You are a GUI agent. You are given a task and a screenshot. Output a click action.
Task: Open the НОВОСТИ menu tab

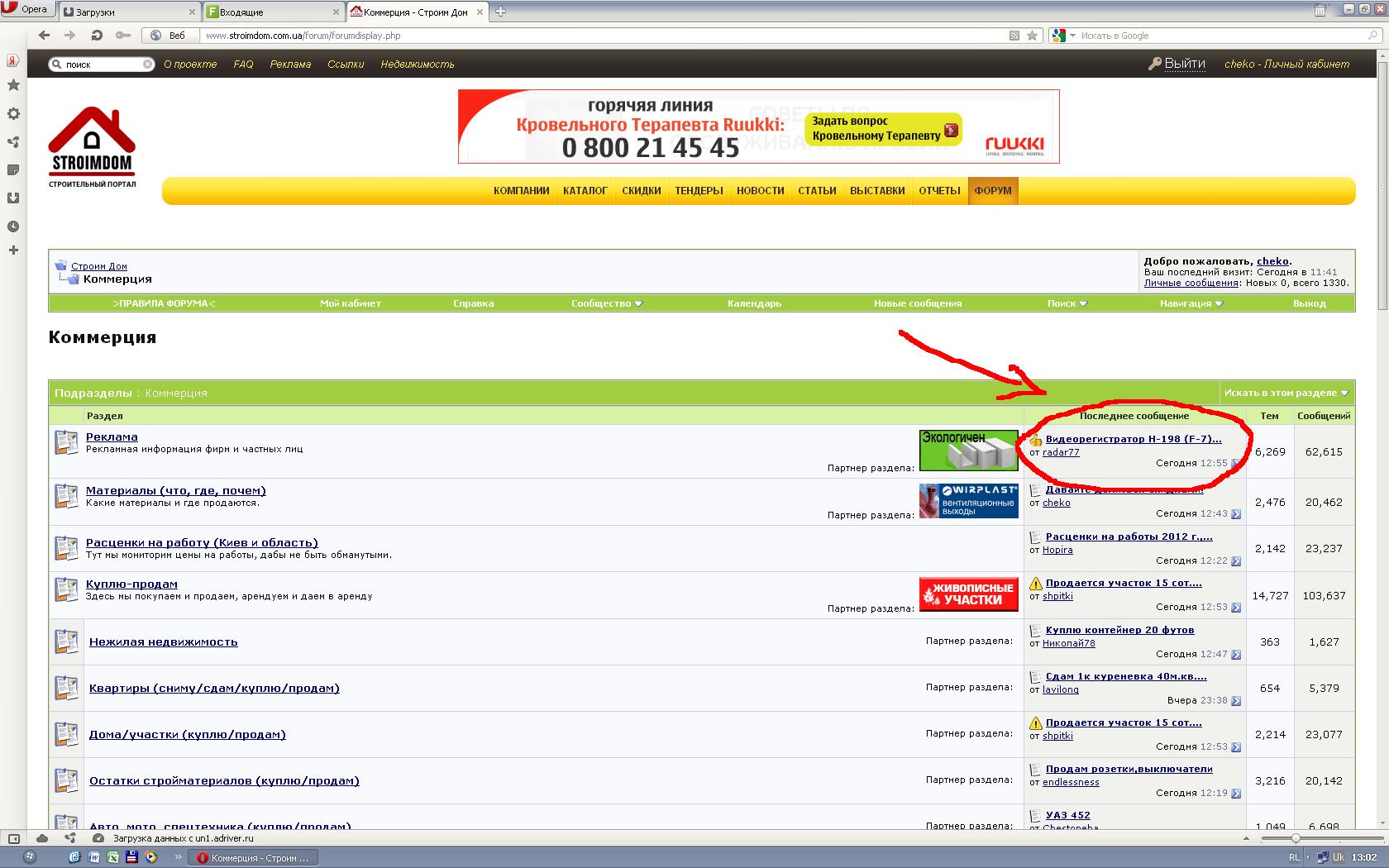(761, 191)
